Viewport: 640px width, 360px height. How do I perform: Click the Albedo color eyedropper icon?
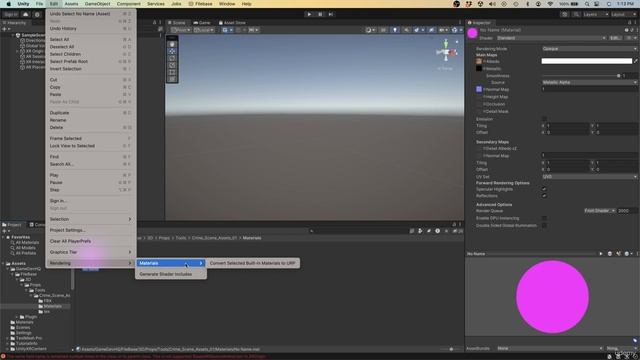[636, 61]
